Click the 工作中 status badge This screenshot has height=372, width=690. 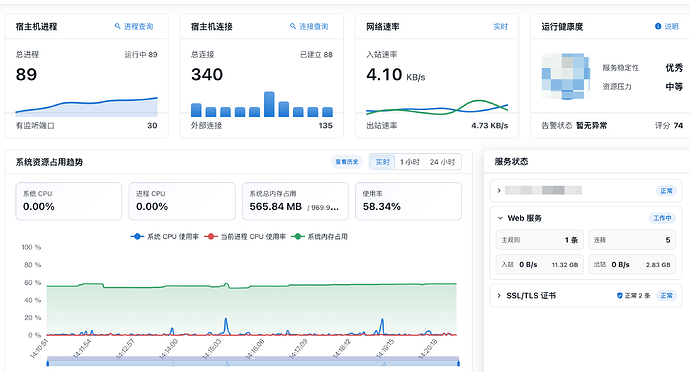[x=662, y=218]
